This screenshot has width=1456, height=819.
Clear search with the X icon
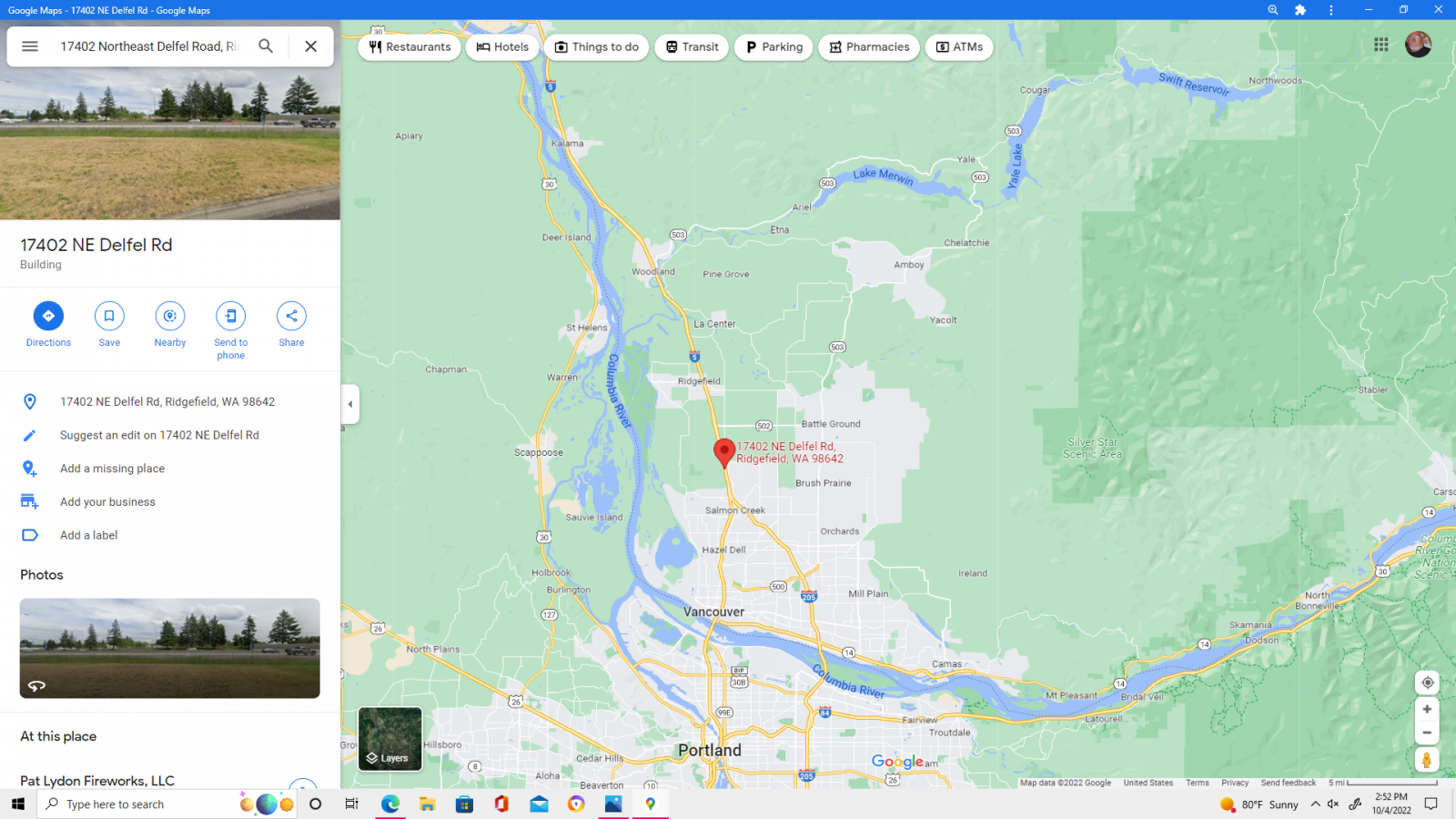pos(311,46)
